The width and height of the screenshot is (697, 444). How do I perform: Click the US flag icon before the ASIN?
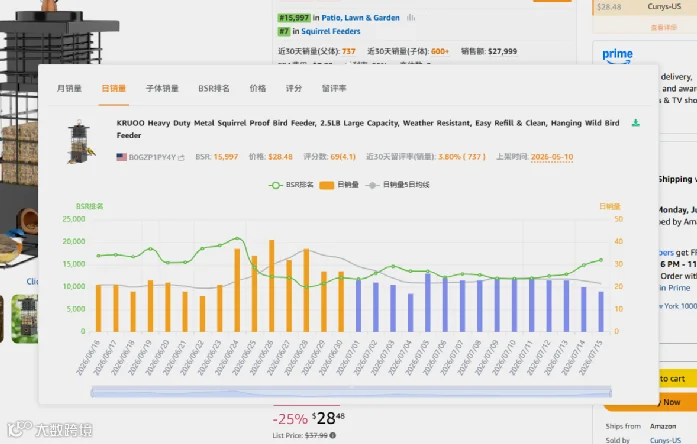coord(121,157)
